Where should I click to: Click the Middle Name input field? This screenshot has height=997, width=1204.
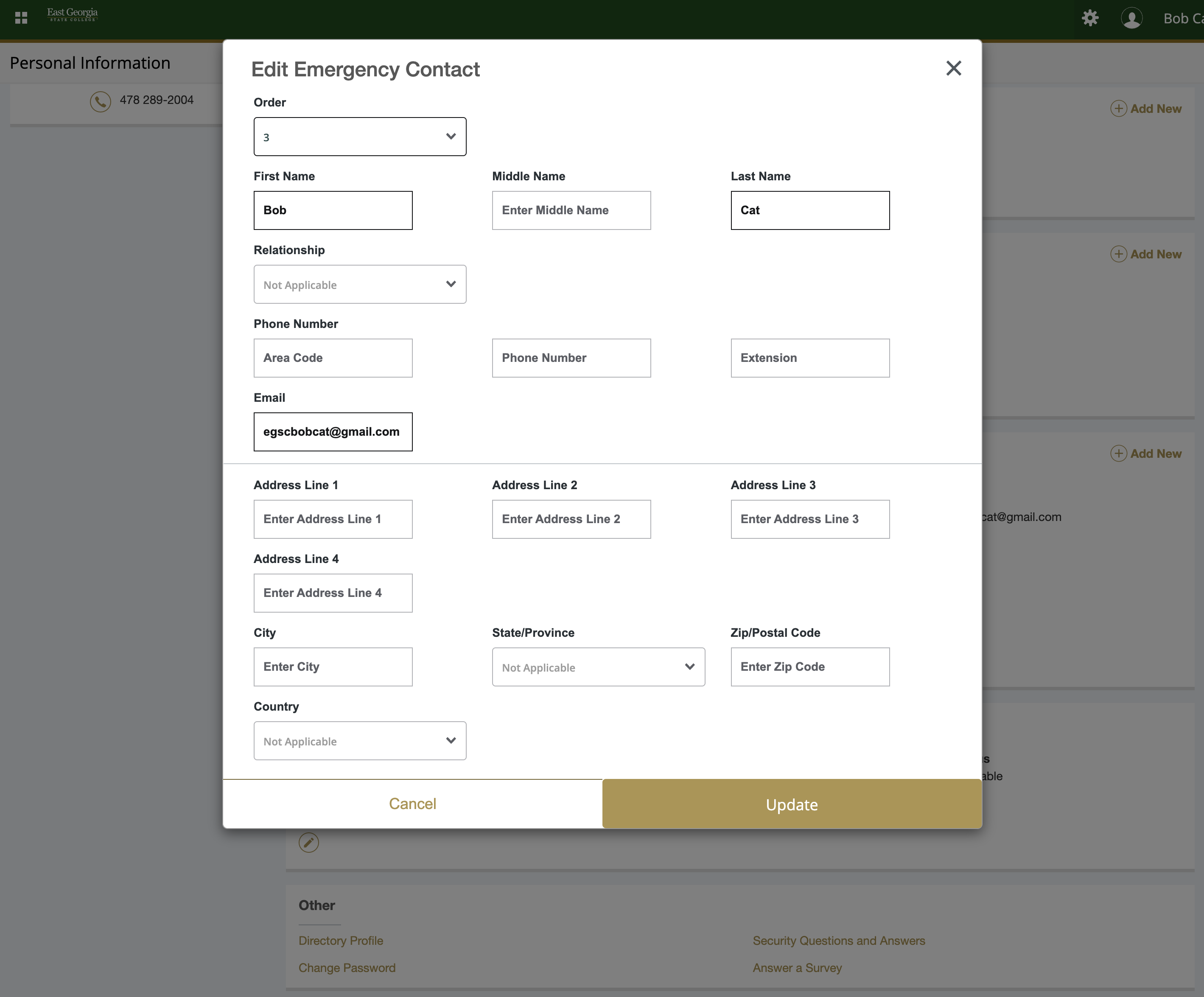pyautogui.click(x=571, y=210)
